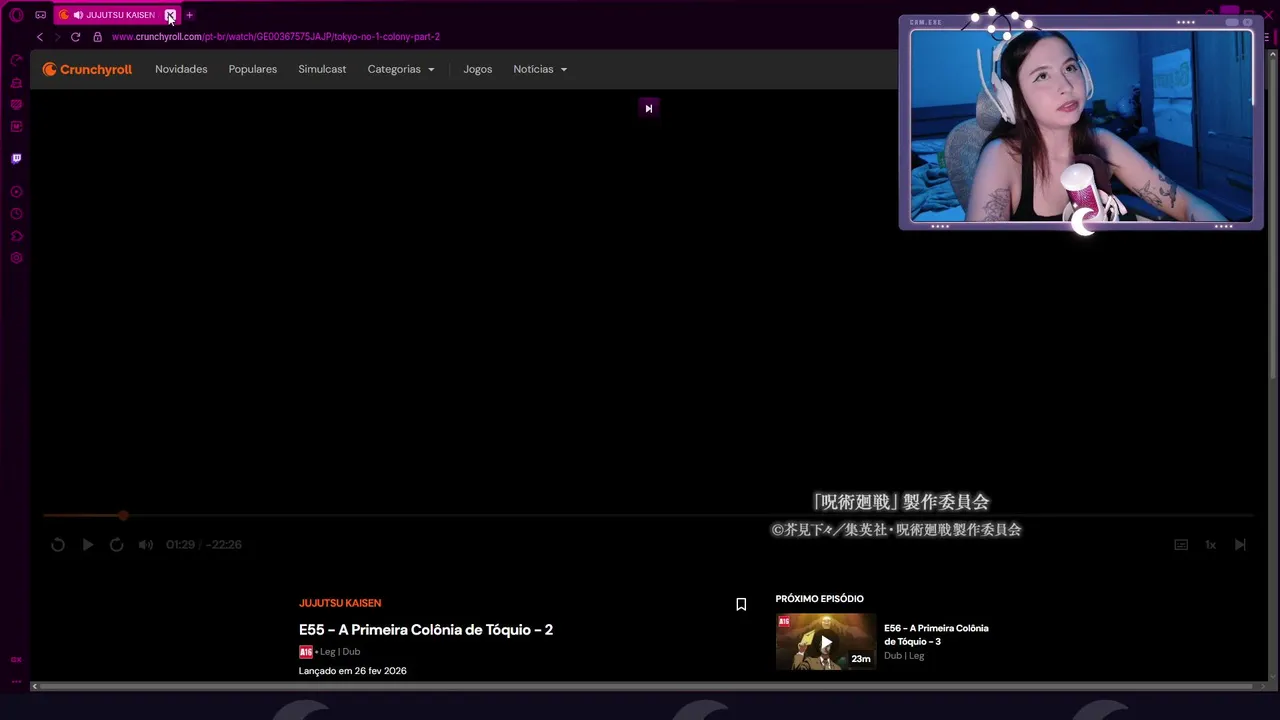Open the sidebar Player icon
This screenshot has width=1280, height=720.
[16, 191]
